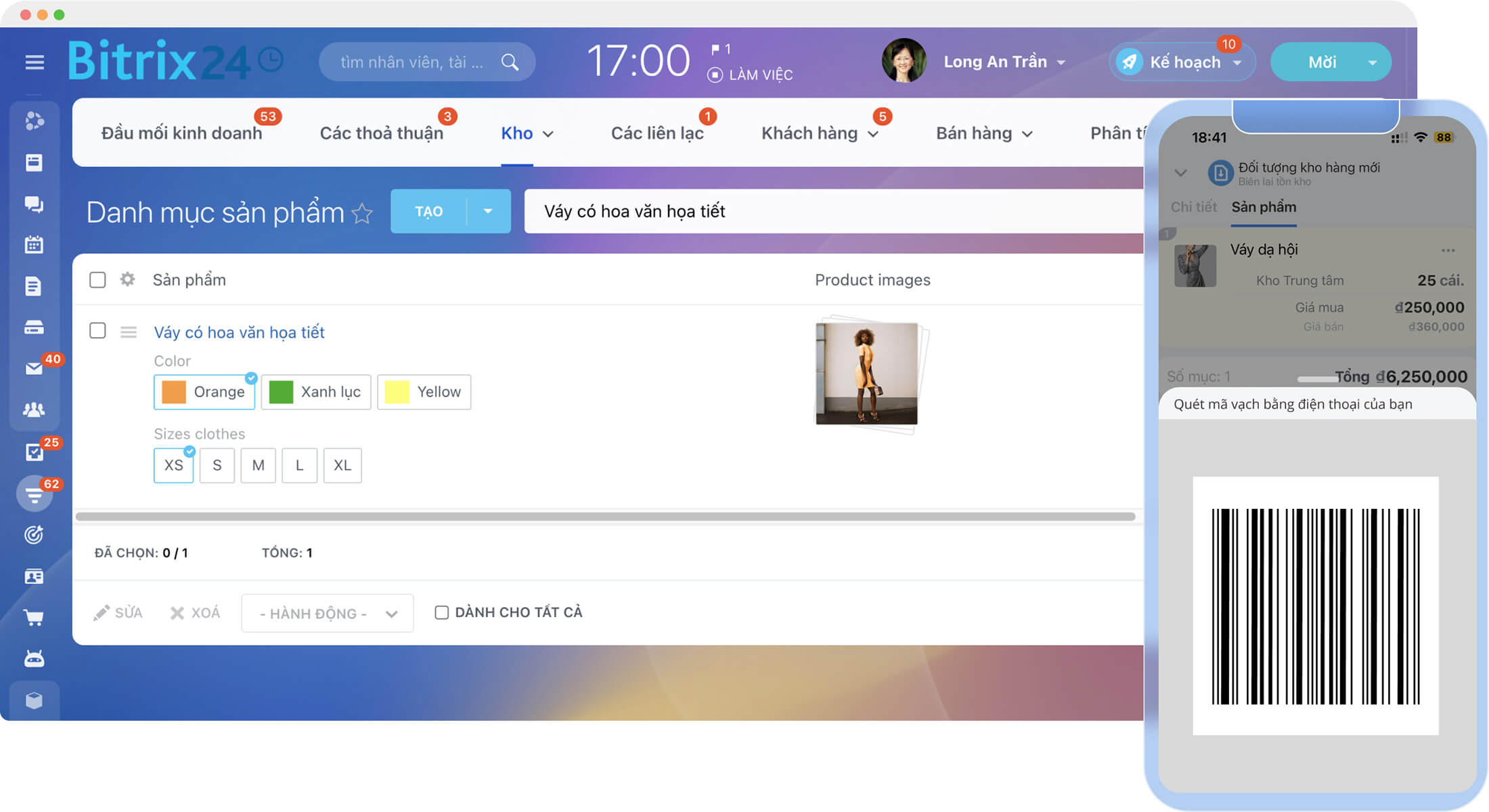Open Váy có hoa văn họa tiết product link
The height and width of the screenshot is (812, 1489).
(x=239, y=332)
